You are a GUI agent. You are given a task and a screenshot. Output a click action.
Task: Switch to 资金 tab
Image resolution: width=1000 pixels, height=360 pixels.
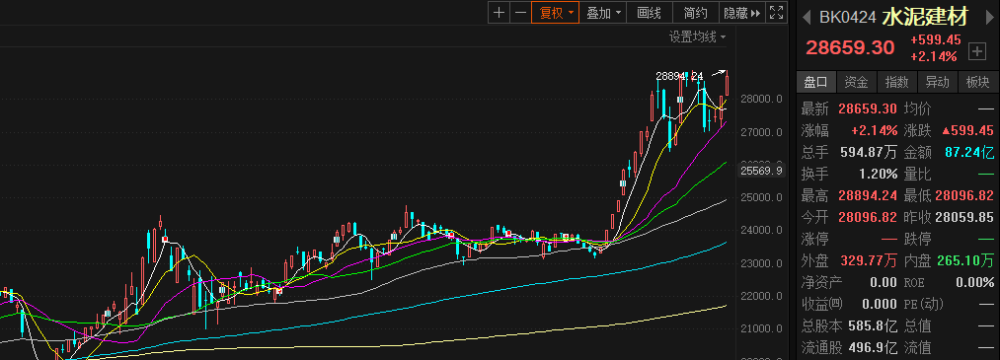(x=856, y=82)
